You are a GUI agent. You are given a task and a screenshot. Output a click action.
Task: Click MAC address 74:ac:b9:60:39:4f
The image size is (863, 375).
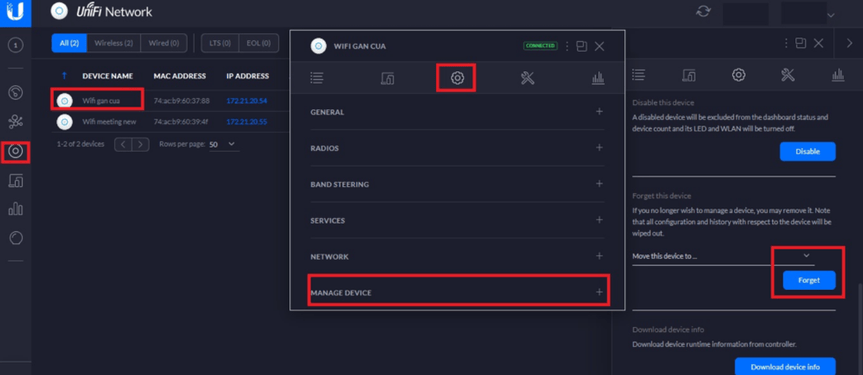coord(181,122)
